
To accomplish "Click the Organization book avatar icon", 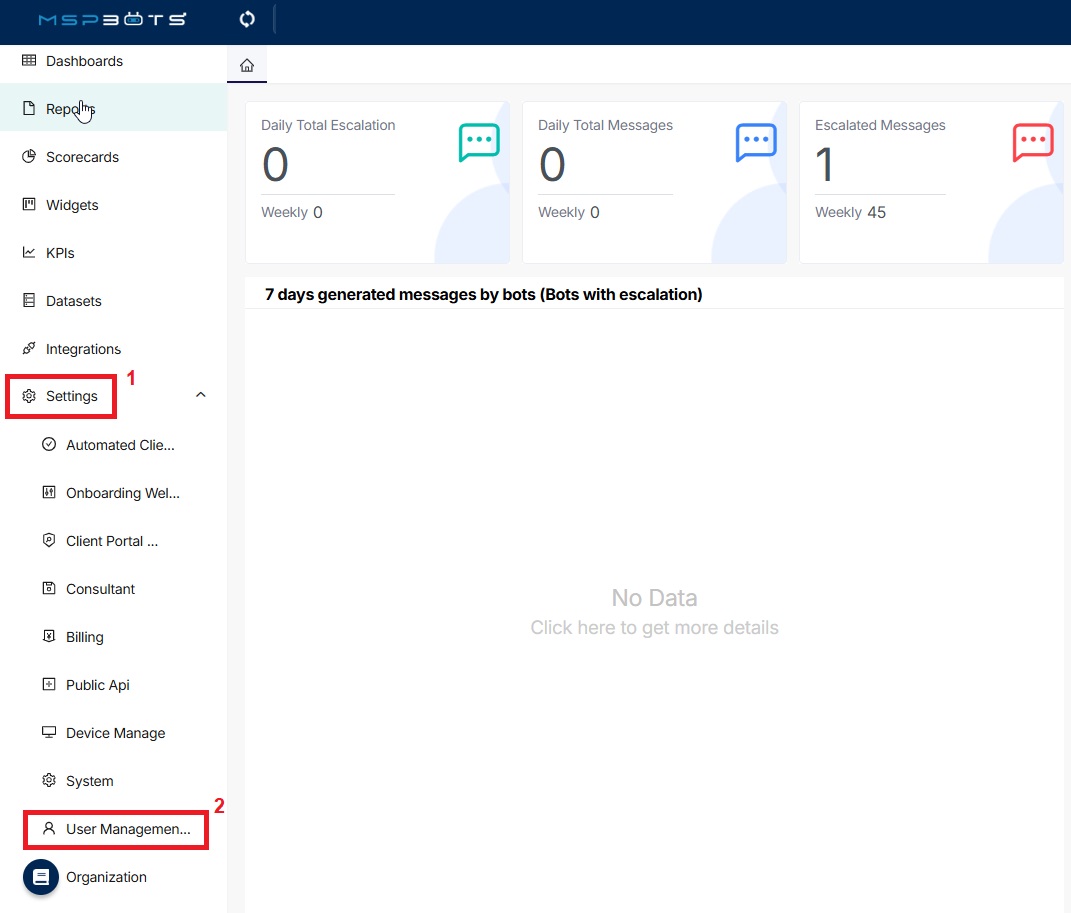I will click(x=40, y=877).
